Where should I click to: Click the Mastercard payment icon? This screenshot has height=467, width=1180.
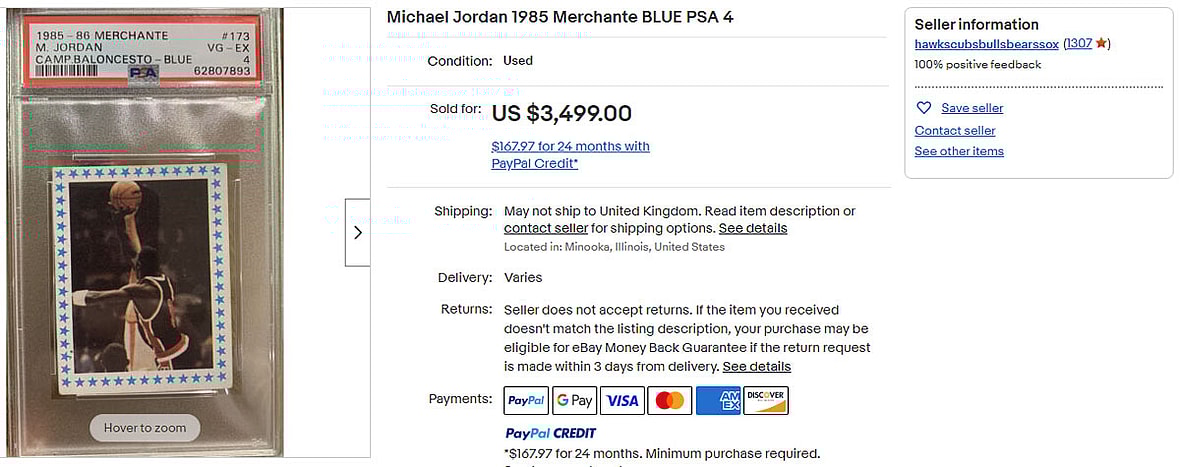click(670, 400)
